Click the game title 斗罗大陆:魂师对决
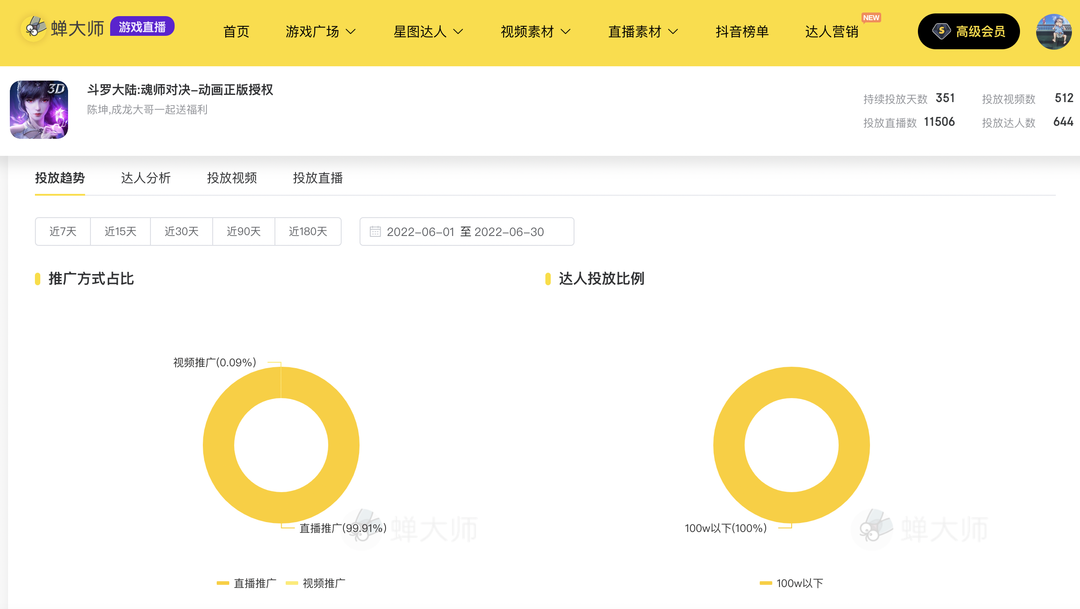The image size is (1080, 609). tap(180, 90)
